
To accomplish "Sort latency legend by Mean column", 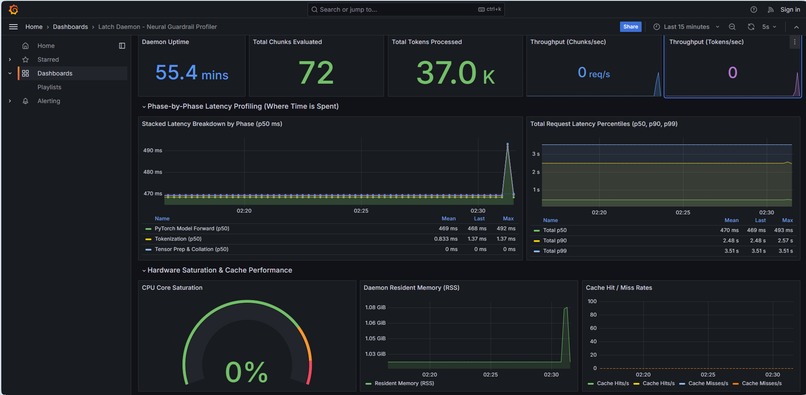I will tap(448, 219).
